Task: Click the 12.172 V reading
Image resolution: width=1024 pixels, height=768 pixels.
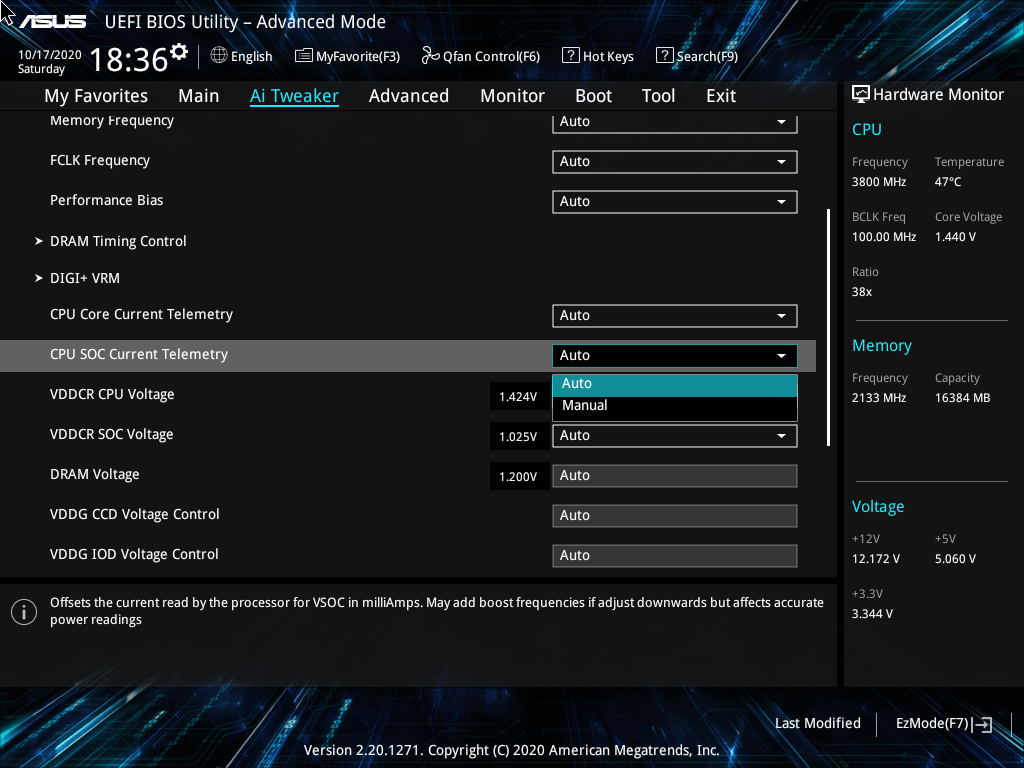Action: (876, 559)
